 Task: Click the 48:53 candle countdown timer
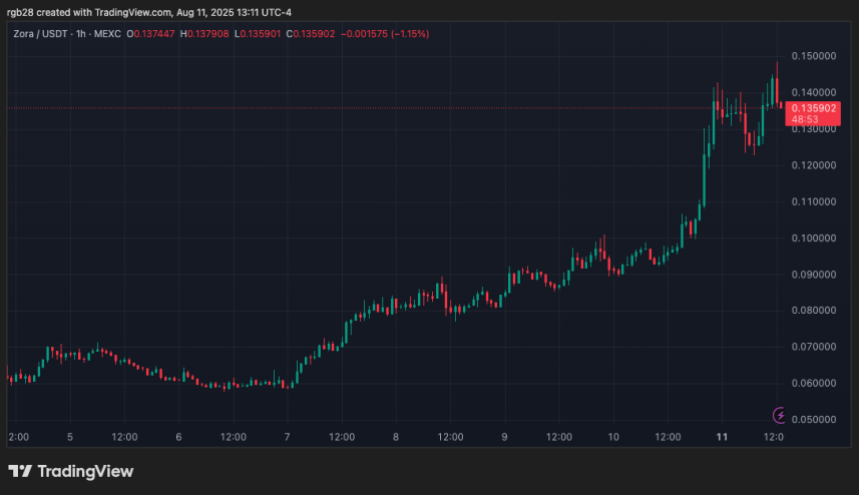point(806,119)
